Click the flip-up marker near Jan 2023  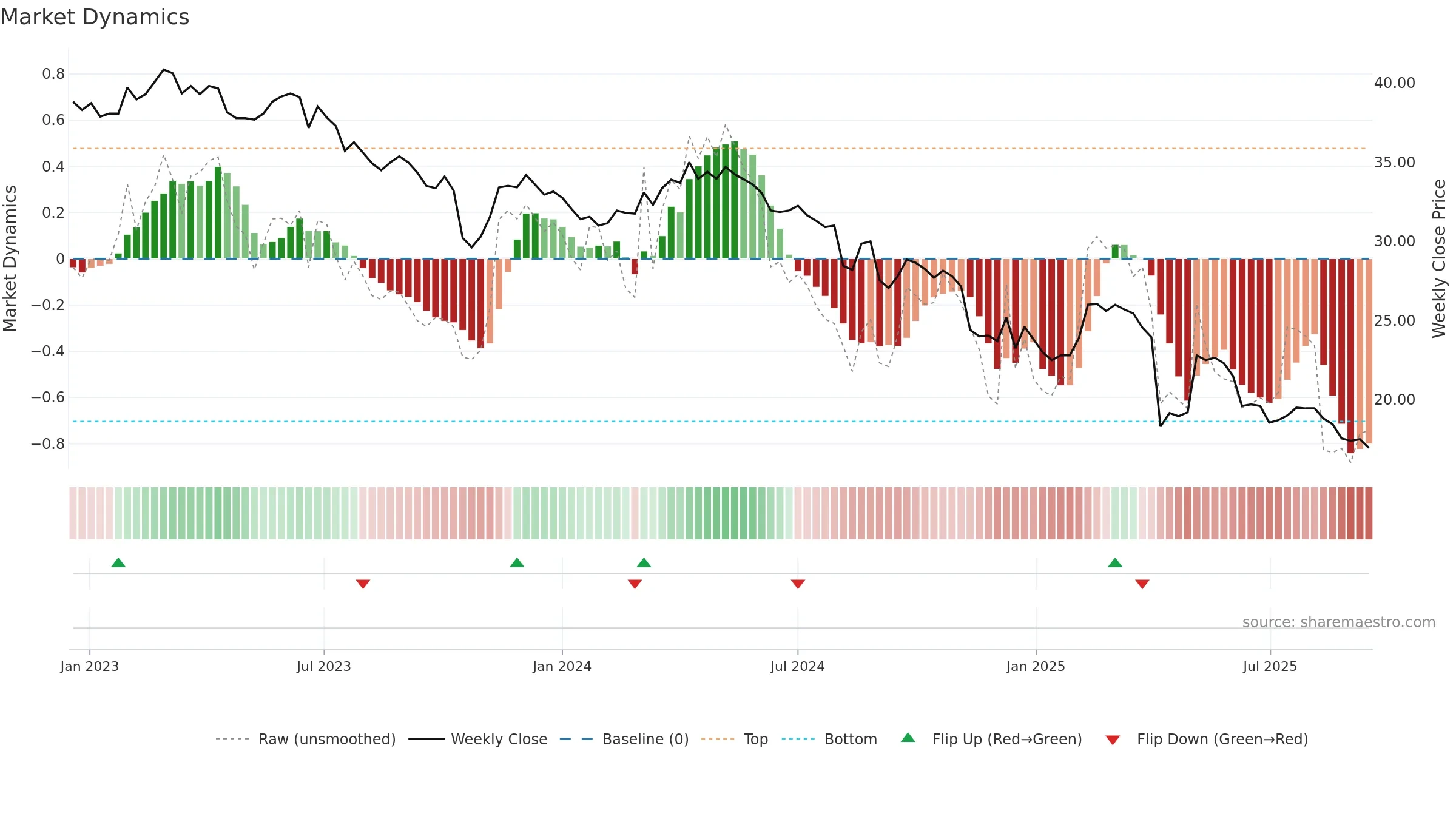coord(118,562)
